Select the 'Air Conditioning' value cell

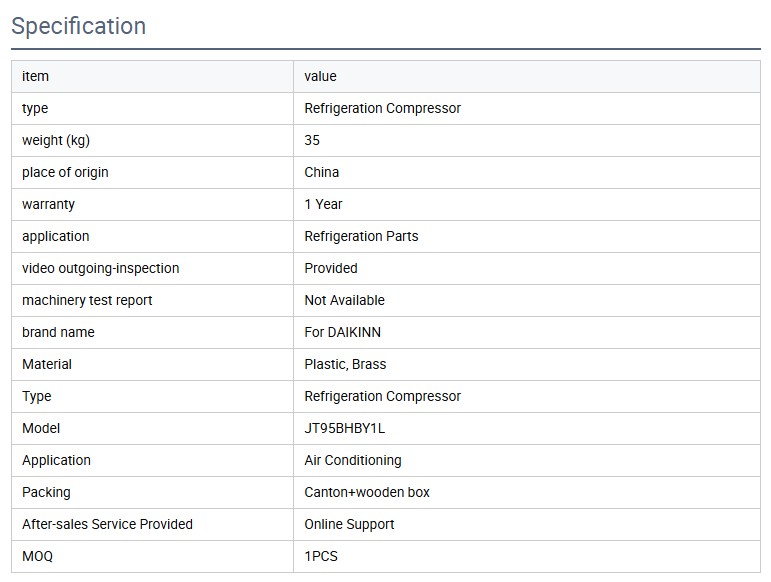tap(353, 461)
